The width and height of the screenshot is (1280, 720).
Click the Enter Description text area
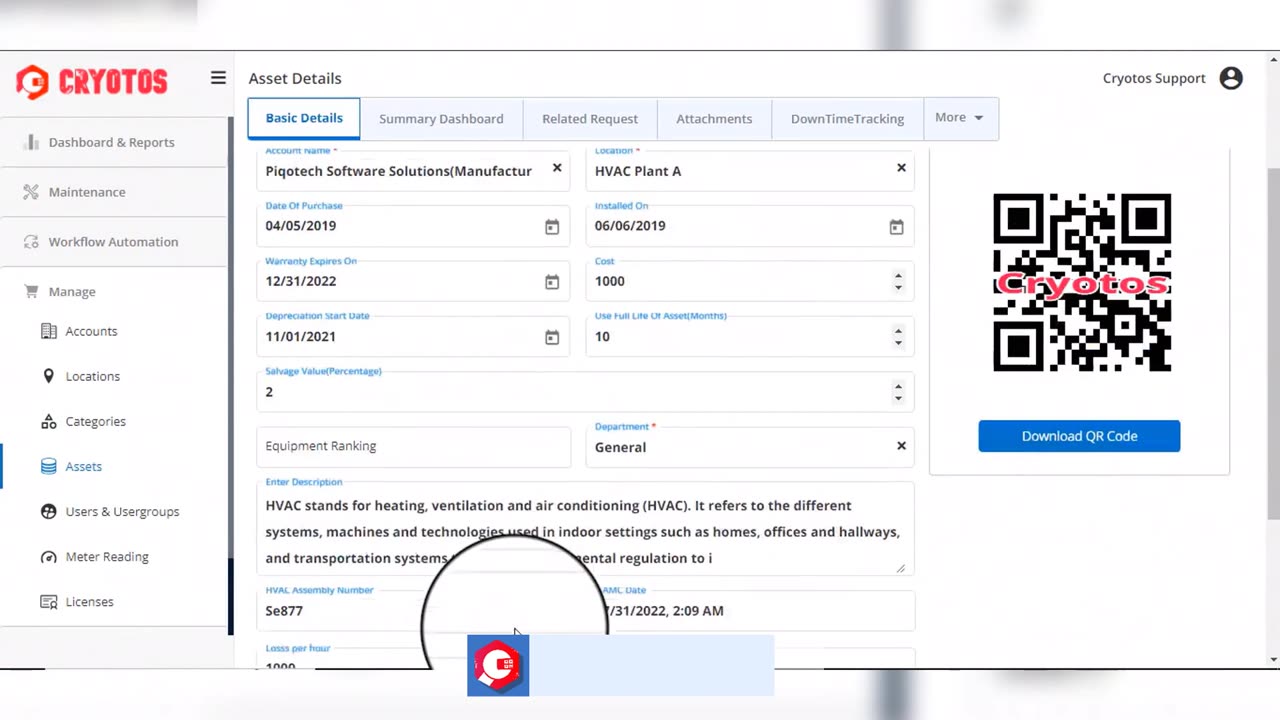585,529
